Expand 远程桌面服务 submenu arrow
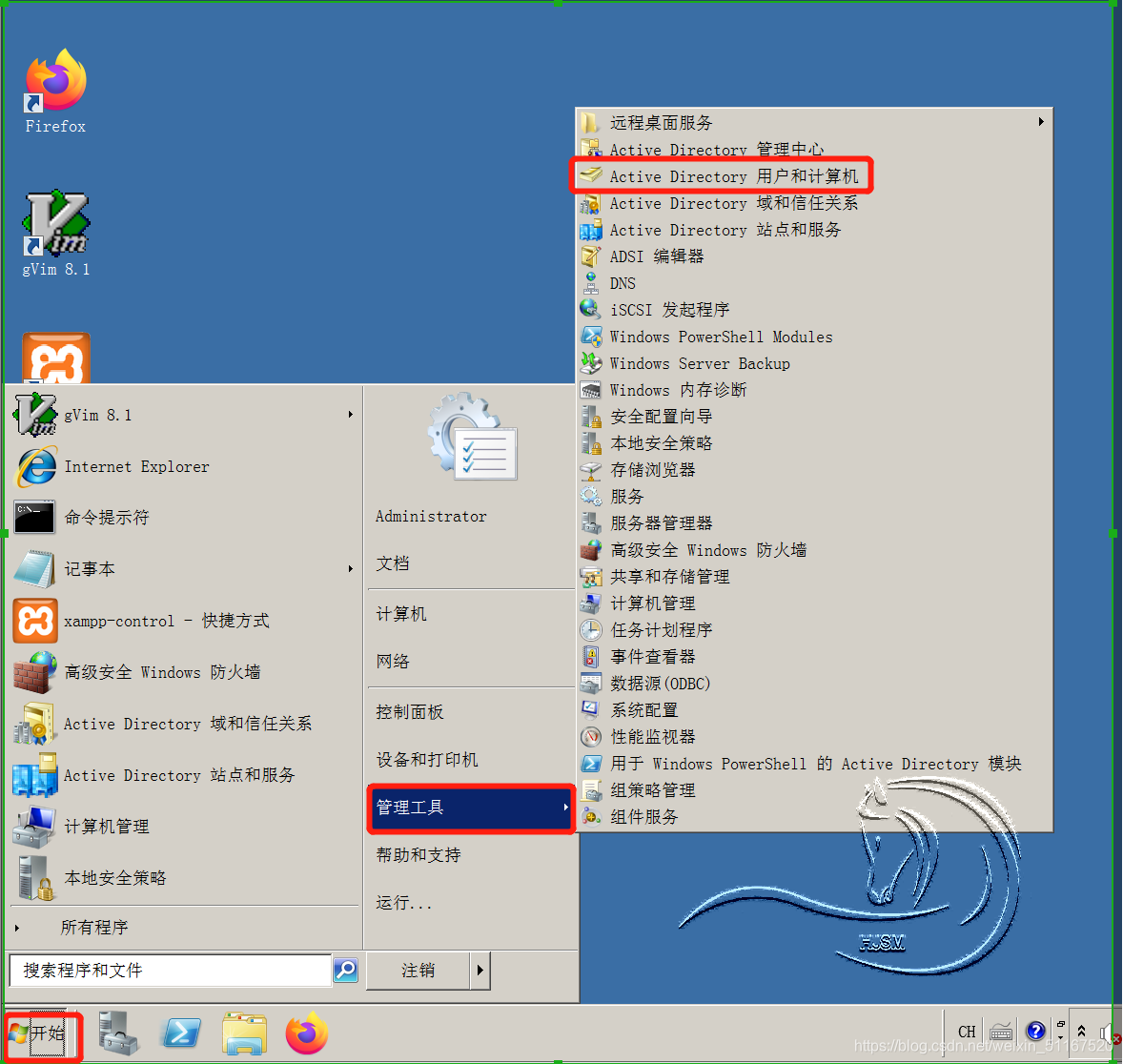Viewport: 1123px width, 1064px height. pyautogui.click(x=1041, y=122)
